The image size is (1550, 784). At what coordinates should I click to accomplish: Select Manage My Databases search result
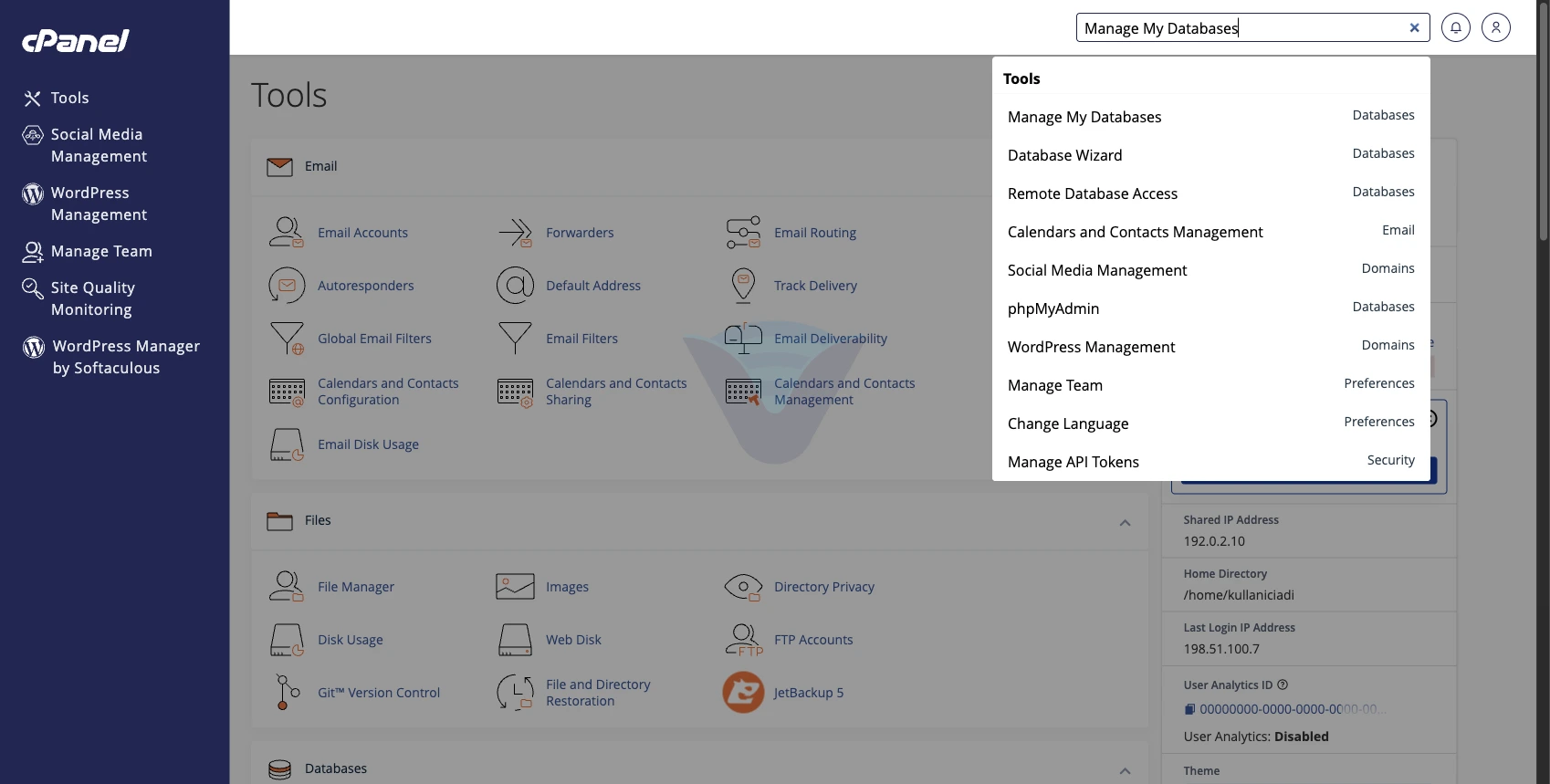[1210, 117]
